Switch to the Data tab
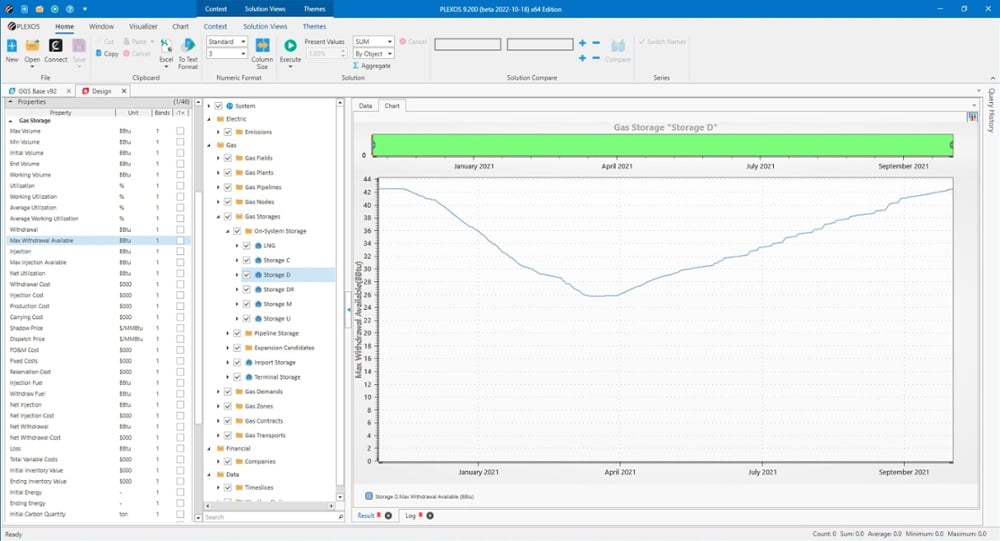 tap(365, 106)
